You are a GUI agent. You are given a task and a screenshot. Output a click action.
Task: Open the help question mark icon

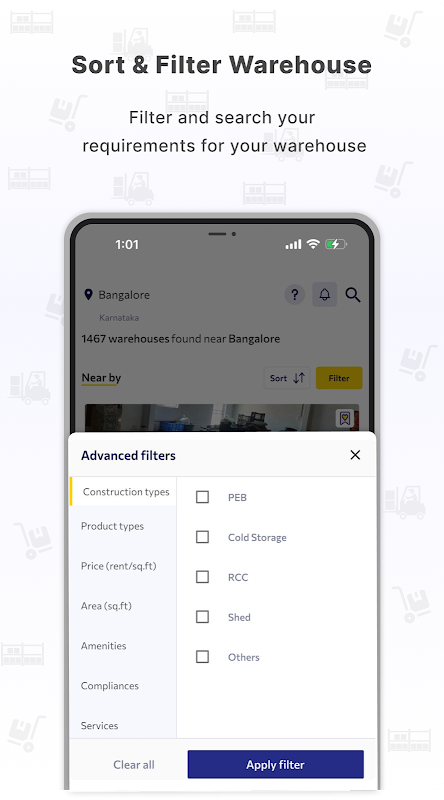(294, 294)
